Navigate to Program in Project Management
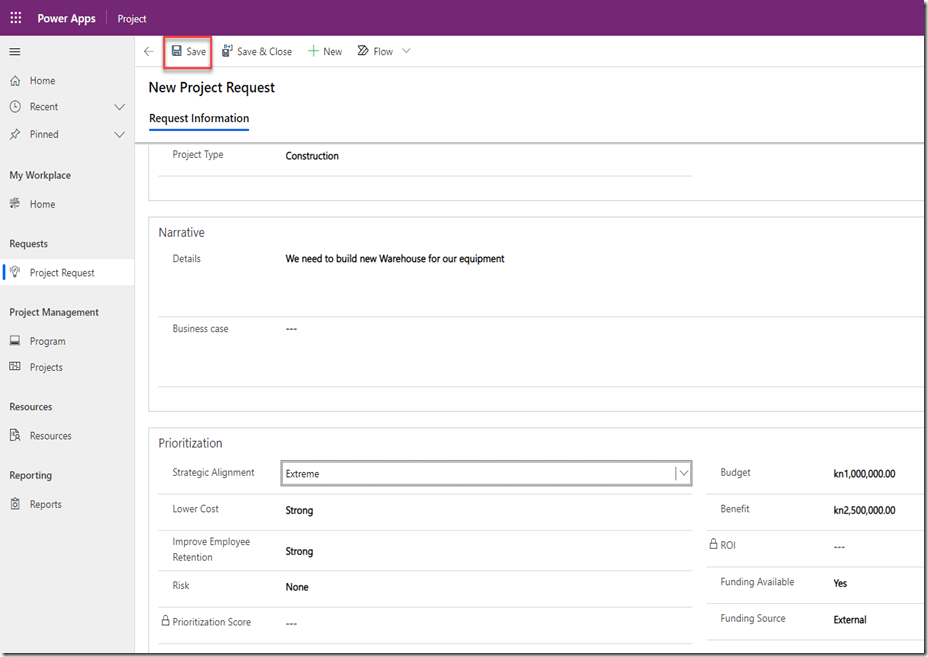This screenshot has width=928, height=657. 47,341
